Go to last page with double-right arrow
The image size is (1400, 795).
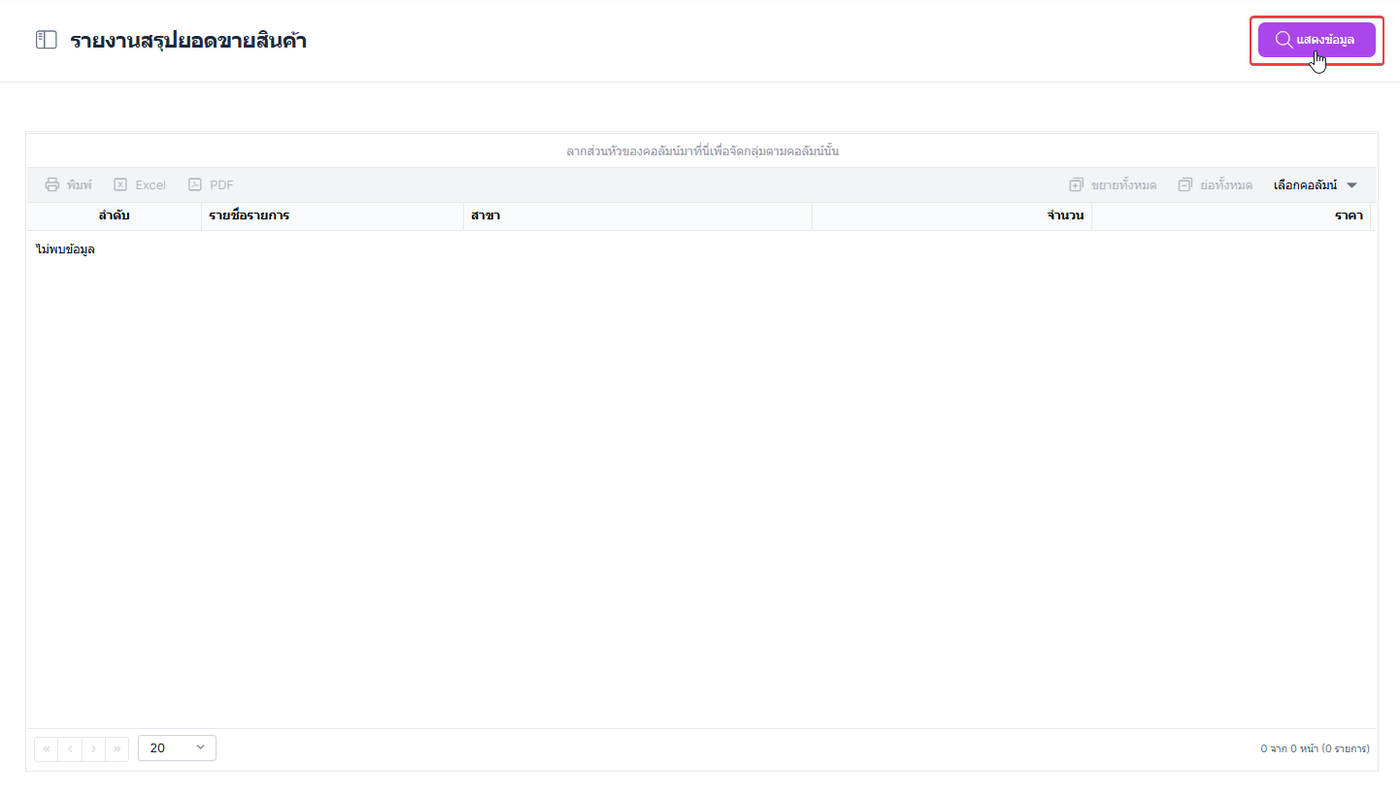(117, 749)
